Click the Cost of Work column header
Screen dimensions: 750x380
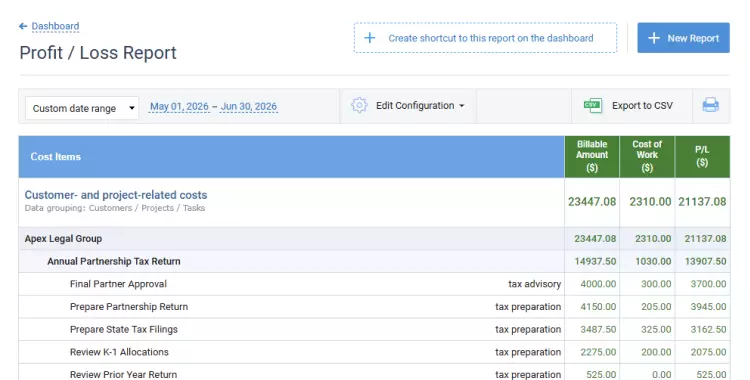[x=647, y=156]
